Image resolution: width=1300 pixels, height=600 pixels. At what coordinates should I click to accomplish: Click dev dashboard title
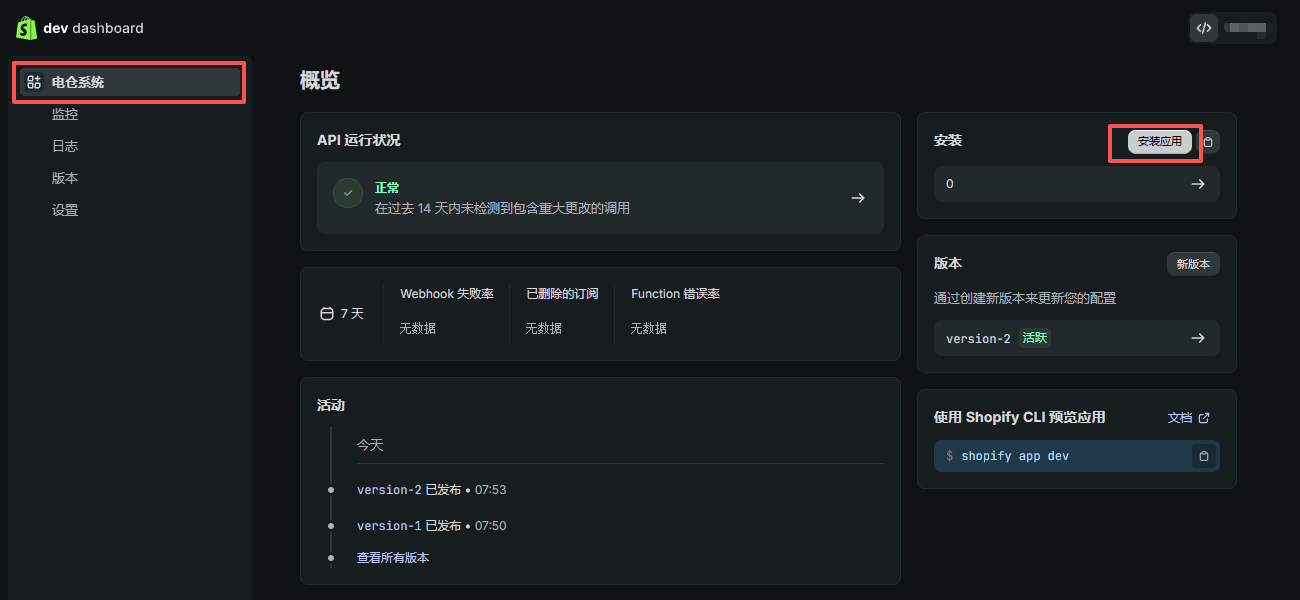(x=93, y=28)
